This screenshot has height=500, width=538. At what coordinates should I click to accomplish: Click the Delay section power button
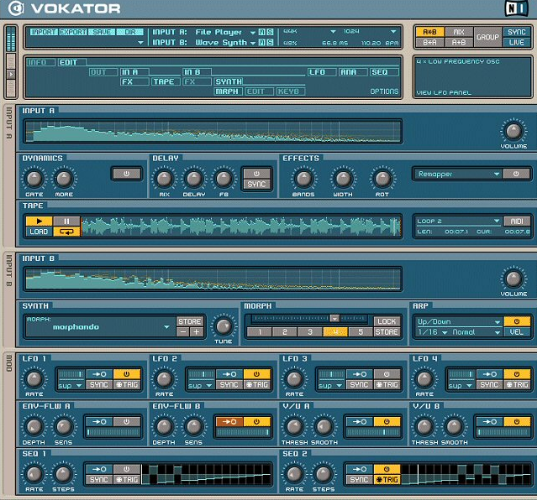[257, 173]
